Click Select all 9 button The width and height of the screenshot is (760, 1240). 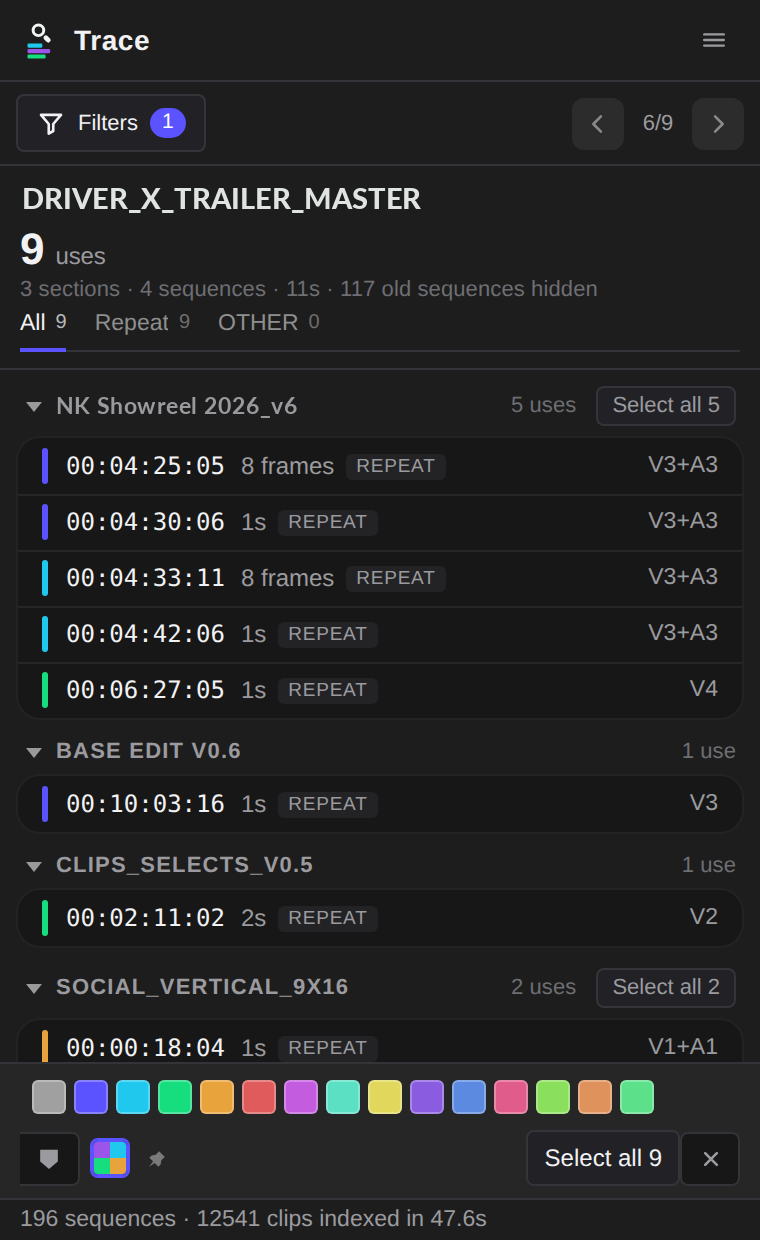(x=603, y=1158)
